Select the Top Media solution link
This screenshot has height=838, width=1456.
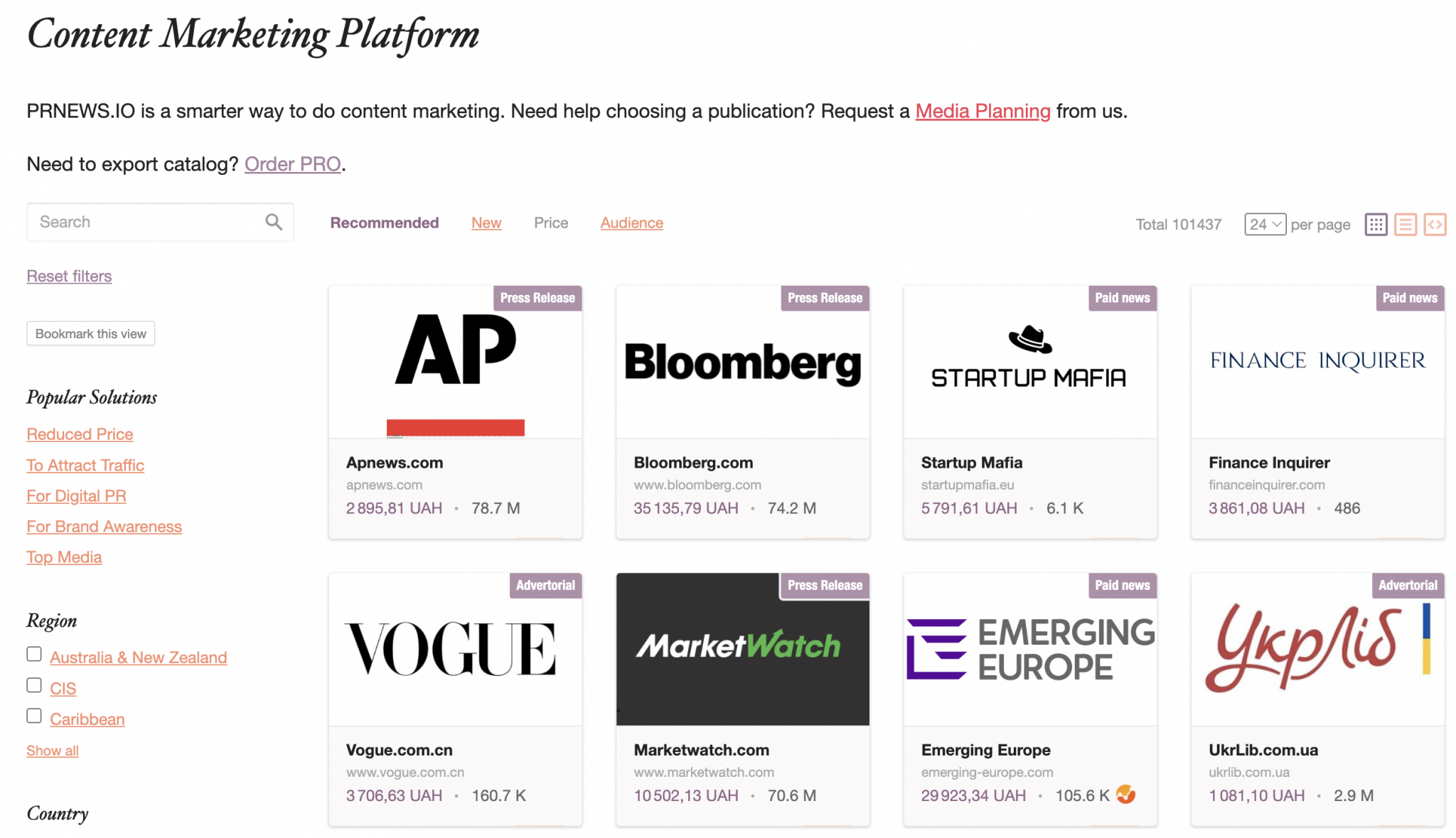point(63,557)
